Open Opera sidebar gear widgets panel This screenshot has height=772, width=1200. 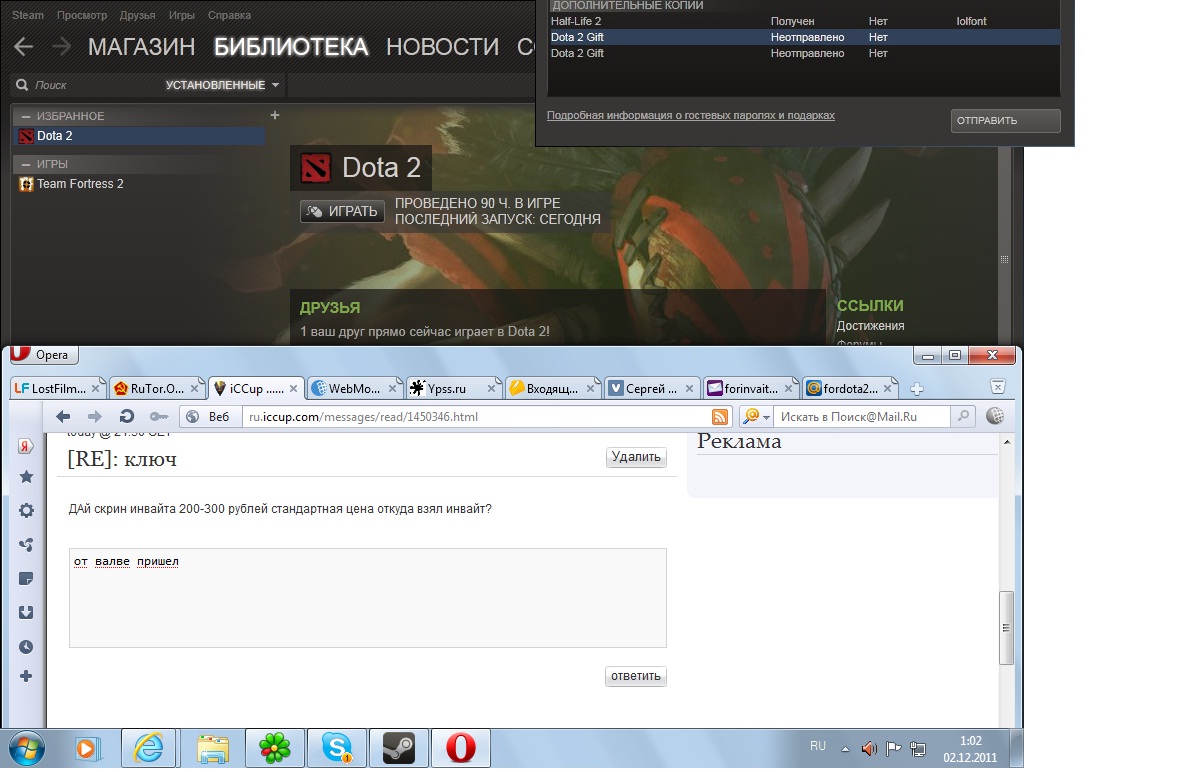pos(26,511)
